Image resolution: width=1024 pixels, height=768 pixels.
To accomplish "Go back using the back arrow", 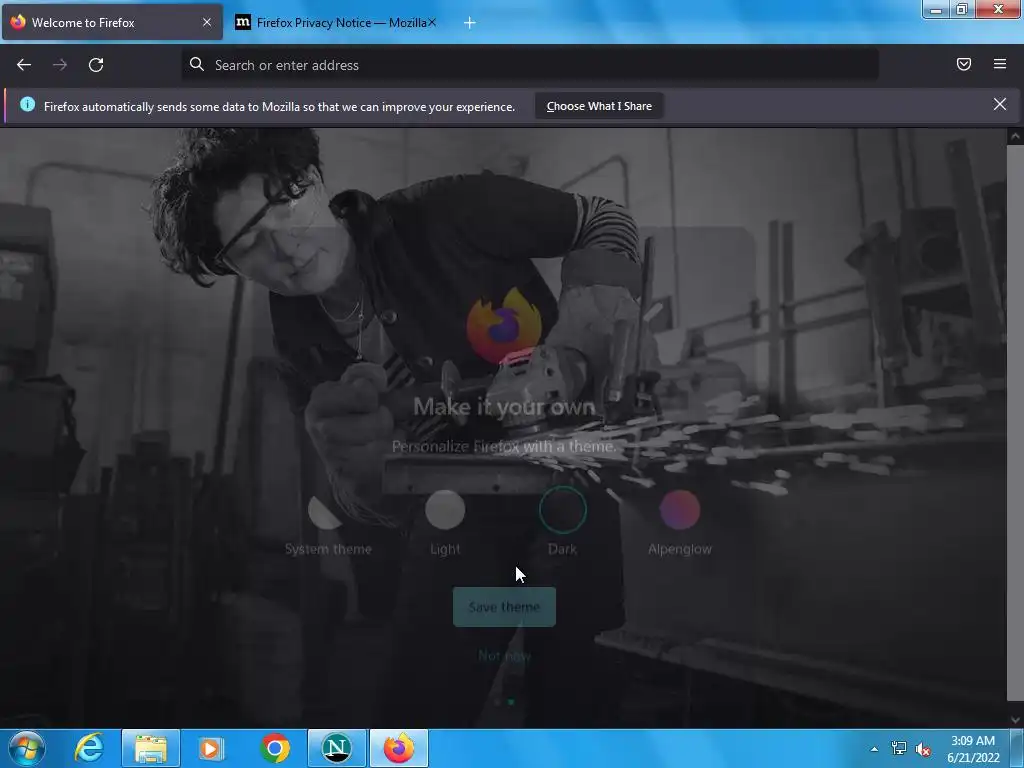I will click(24, 65).
